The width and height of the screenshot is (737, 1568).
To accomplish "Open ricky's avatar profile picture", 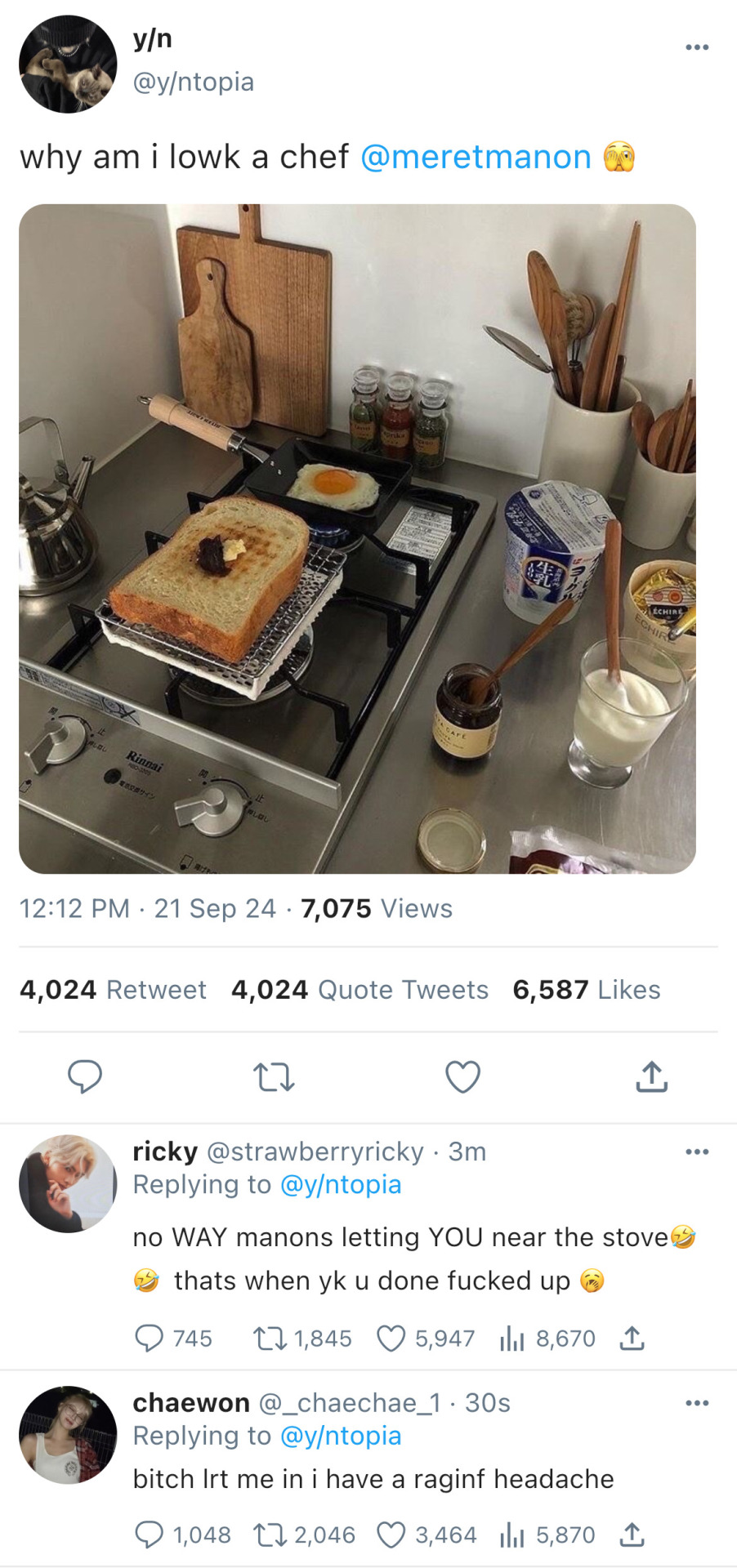I will tap(68, 1183).
